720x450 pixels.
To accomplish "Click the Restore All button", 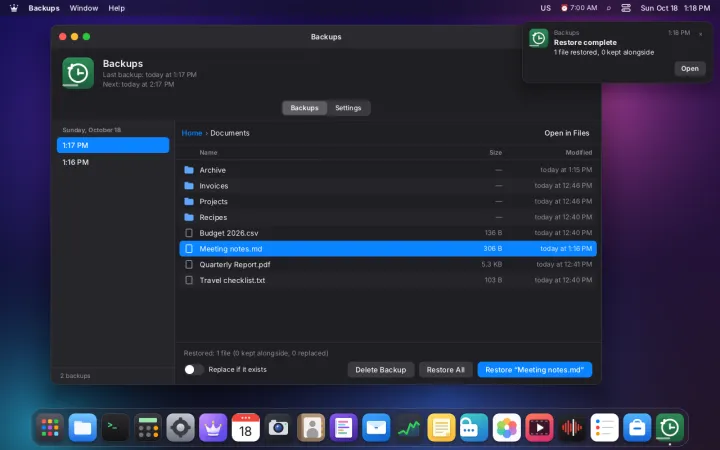I will [x=445, y=370].
